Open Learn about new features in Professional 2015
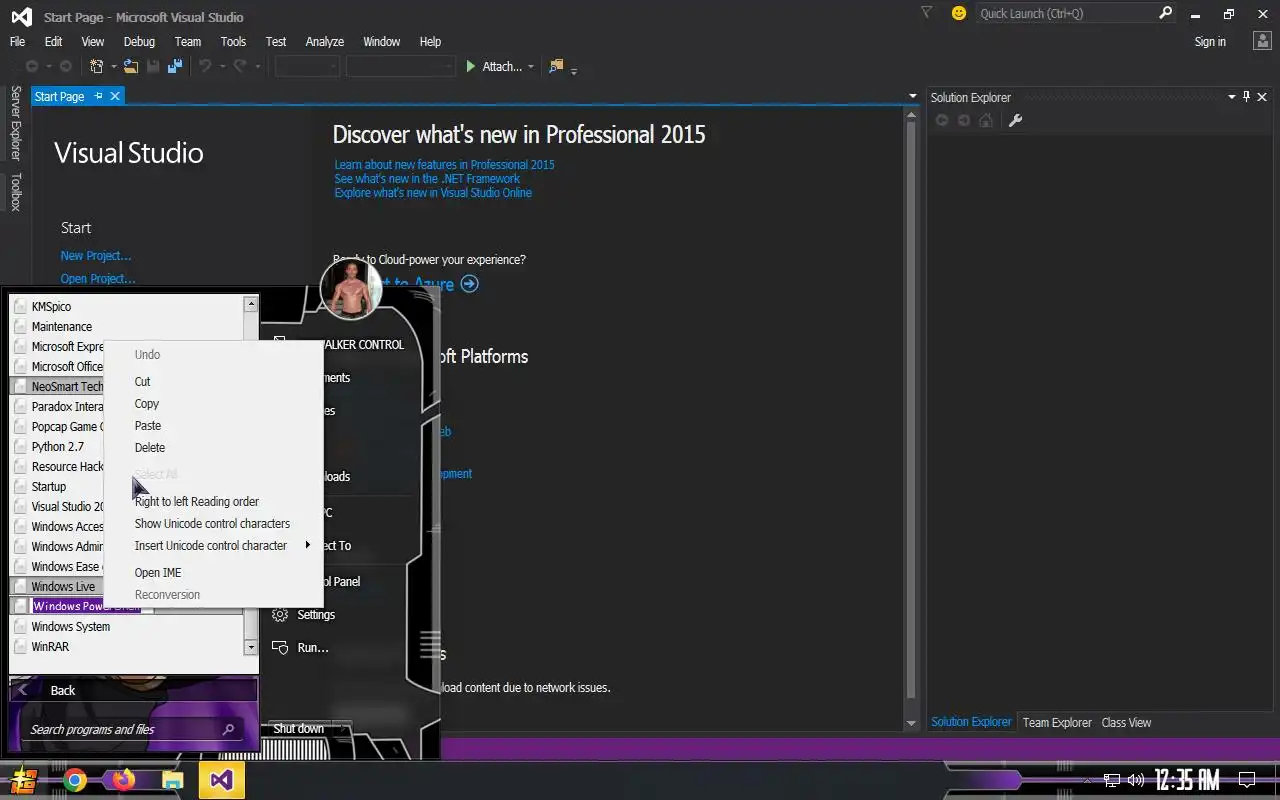The image size is (1280, 800). [x=444, y=165]
